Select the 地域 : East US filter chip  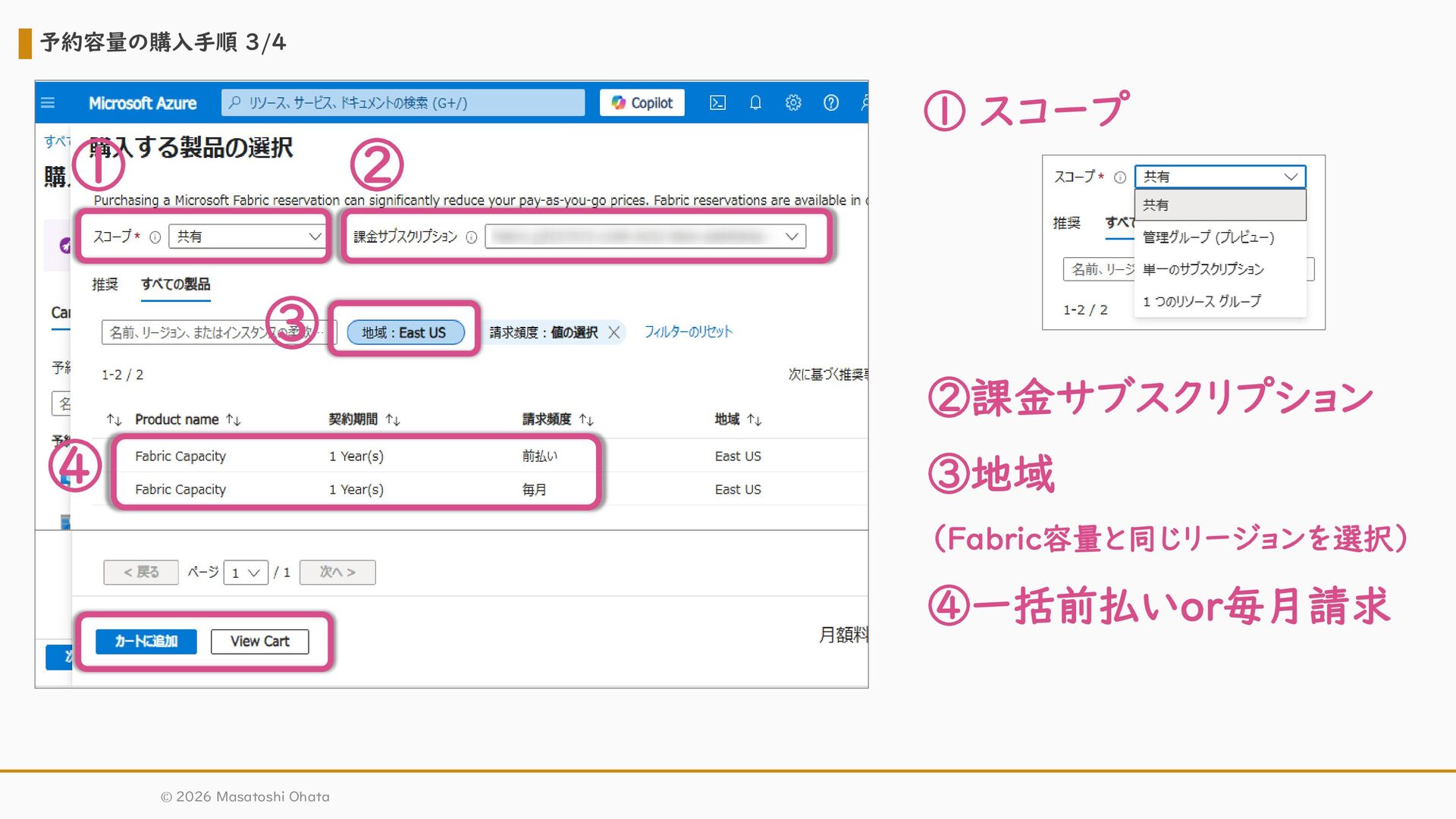(x=405, y=332)
